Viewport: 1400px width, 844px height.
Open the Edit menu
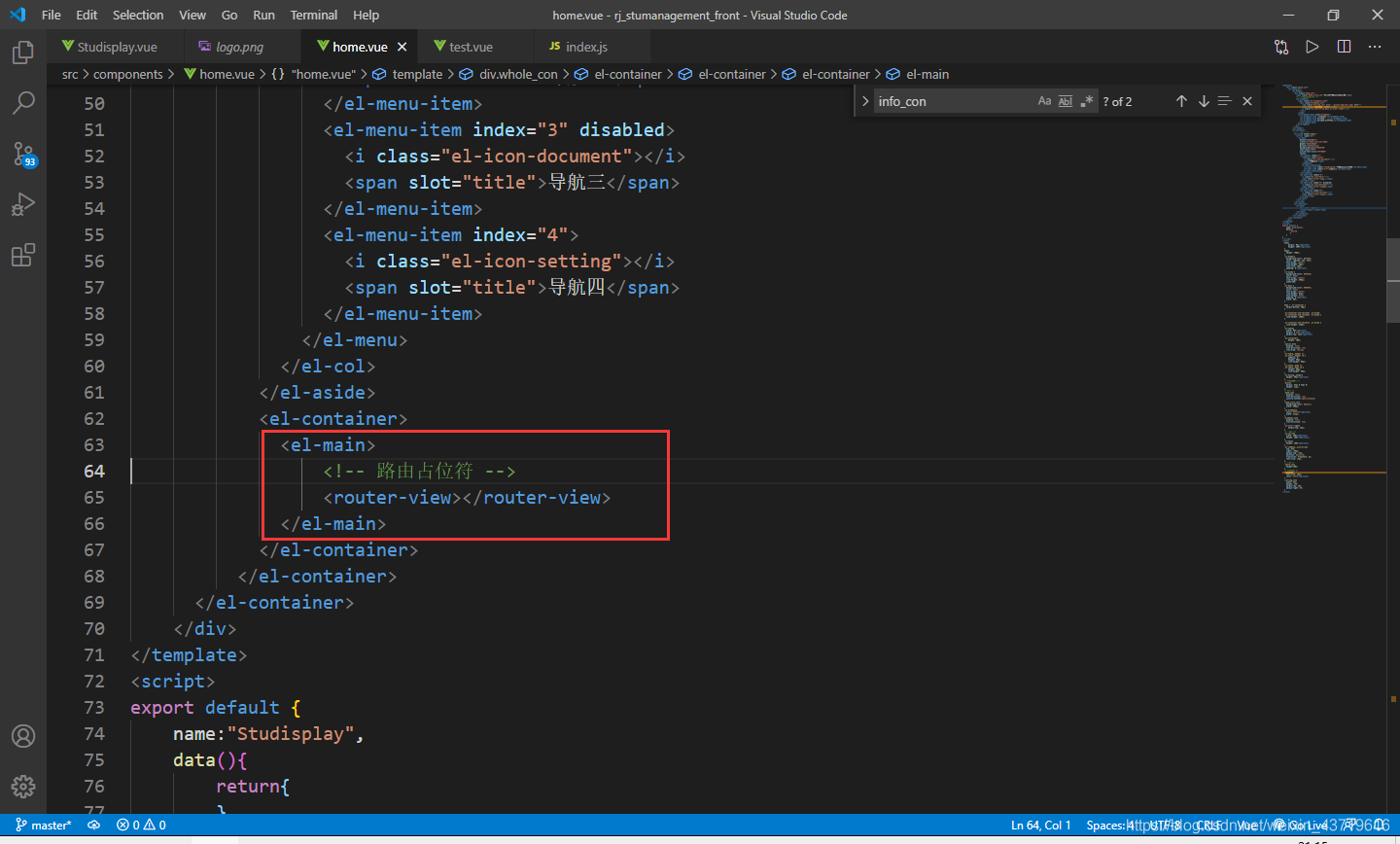(x=87, y=15)
